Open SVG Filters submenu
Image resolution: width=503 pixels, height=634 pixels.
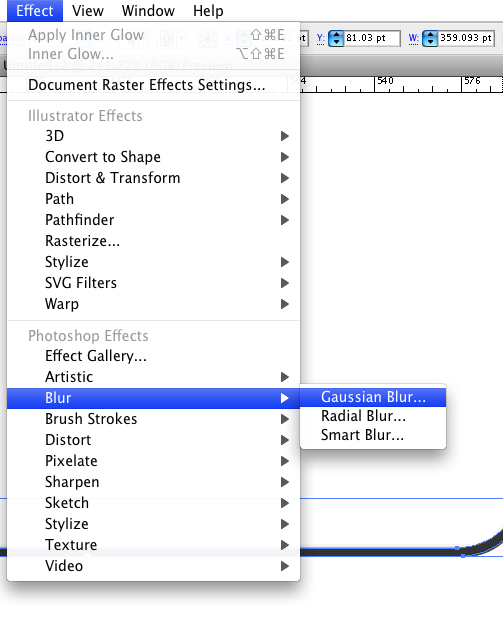click(153, 283)
